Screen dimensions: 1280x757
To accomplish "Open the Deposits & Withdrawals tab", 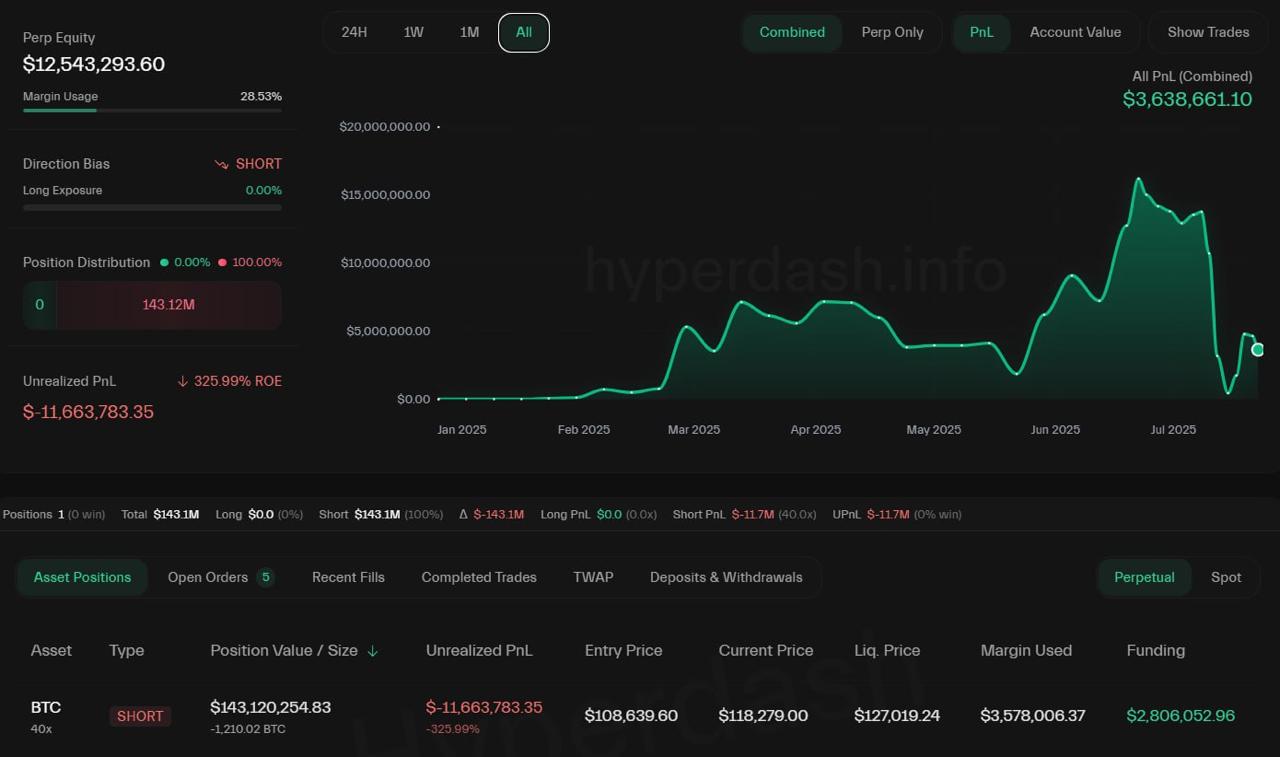I will tap(726, 577).
